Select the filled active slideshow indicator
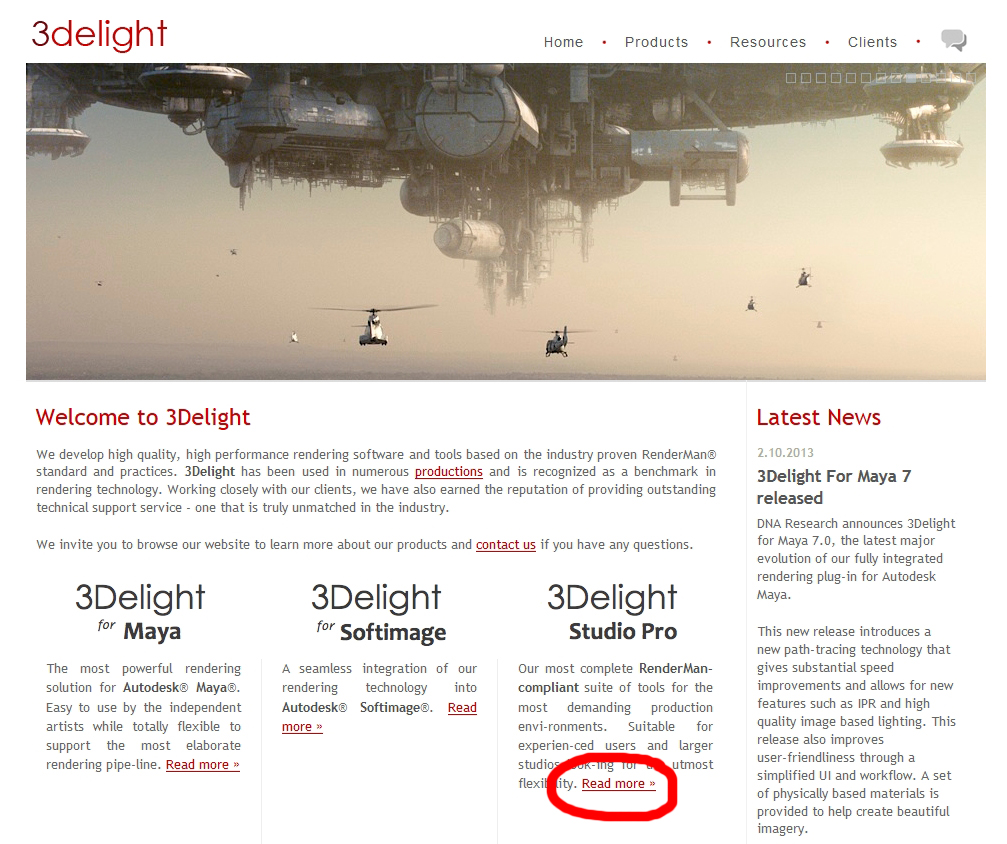This screenshot has height=844, width=1007. [x=911, y=78]
